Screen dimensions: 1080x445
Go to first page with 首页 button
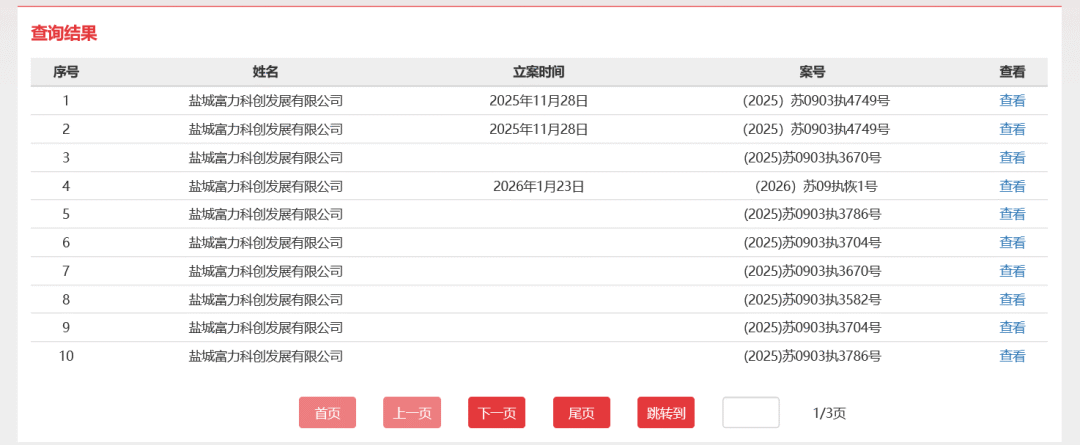(327, 413)
